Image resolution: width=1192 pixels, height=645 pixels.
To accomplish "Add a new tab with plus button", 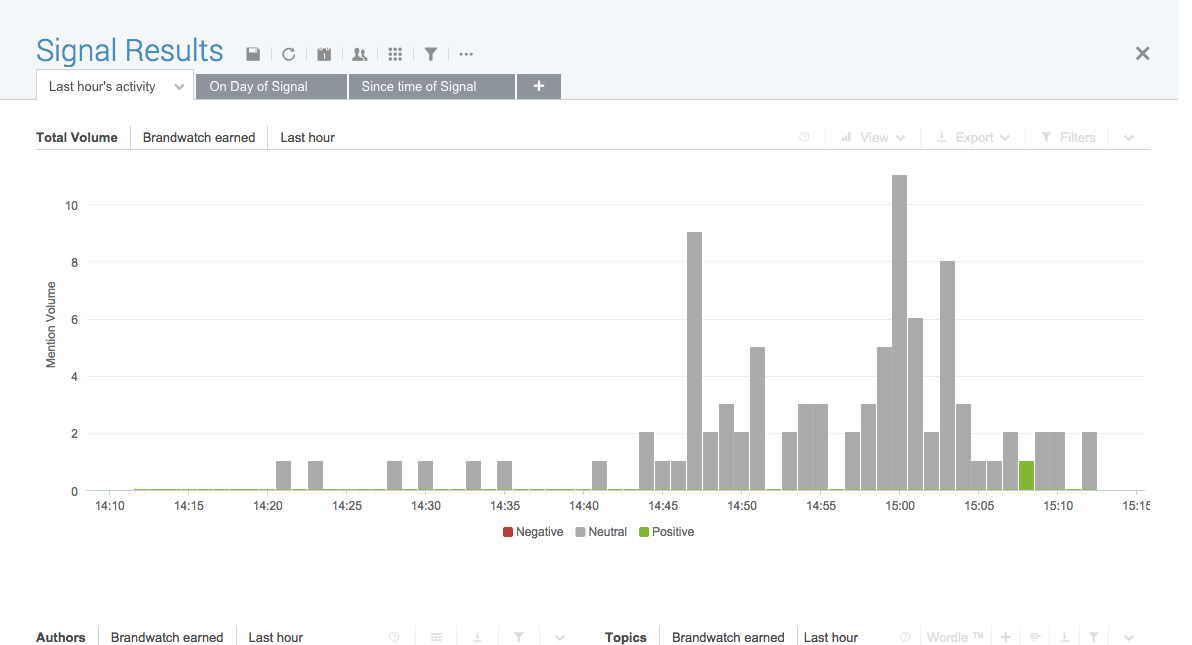I will click(x=539, y=87).
